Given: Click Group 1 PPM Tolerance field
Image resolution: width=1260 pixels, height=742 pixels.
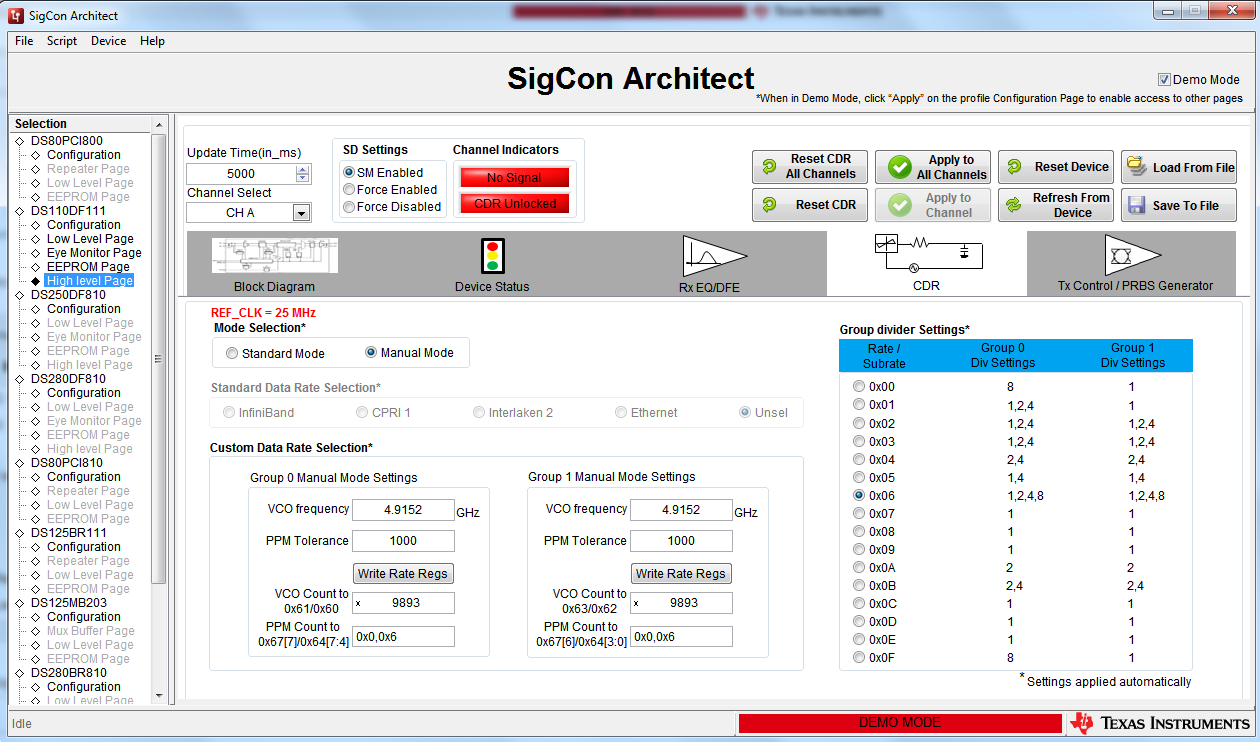Looking at the screenshot, I should point(681,541).
